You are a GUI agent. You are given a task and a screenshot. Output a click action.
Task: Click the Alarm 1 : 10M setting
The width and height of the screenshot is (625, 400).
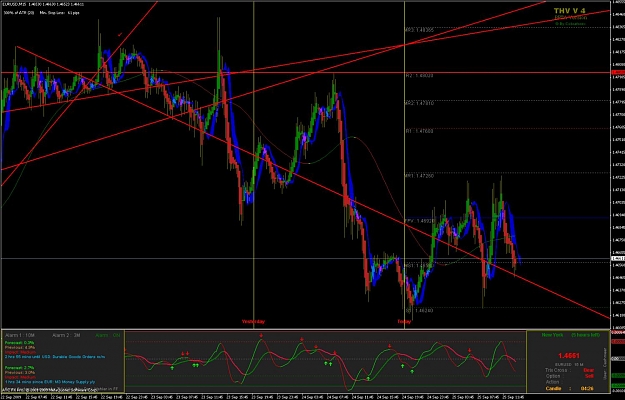pos(20,335)
